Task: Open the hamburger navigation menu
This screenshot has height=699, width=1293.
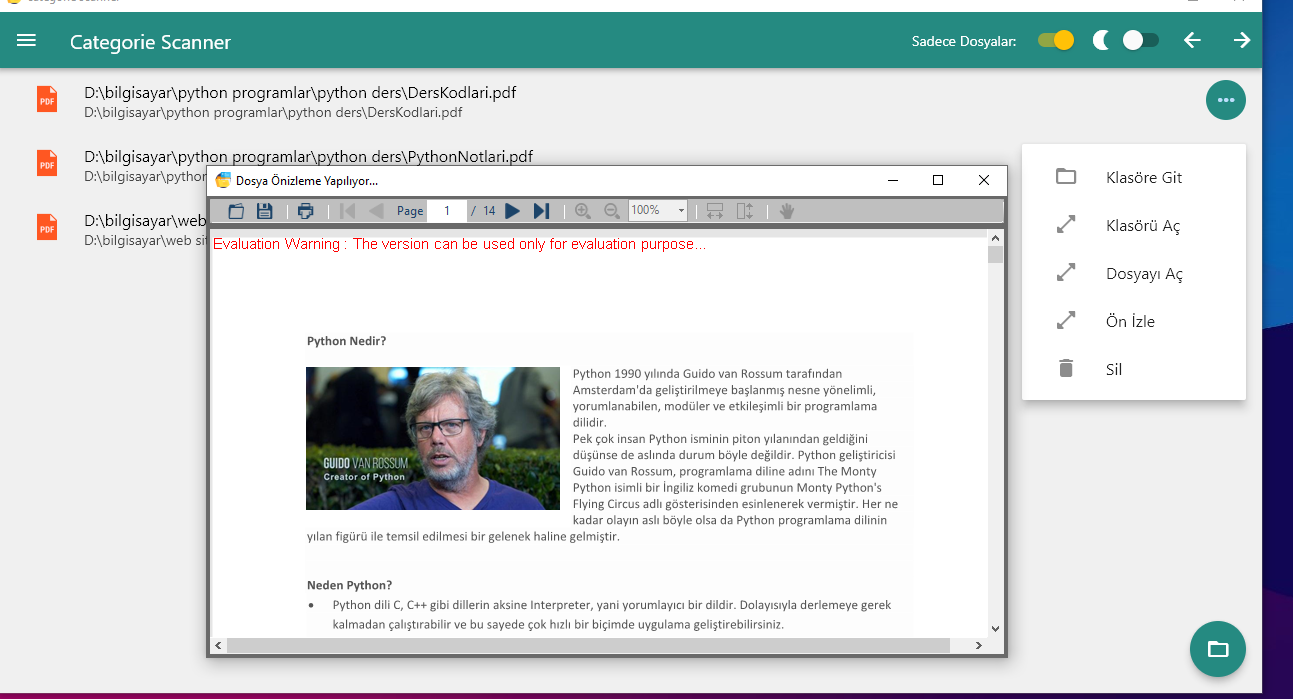Action: (x=27, y=41)
